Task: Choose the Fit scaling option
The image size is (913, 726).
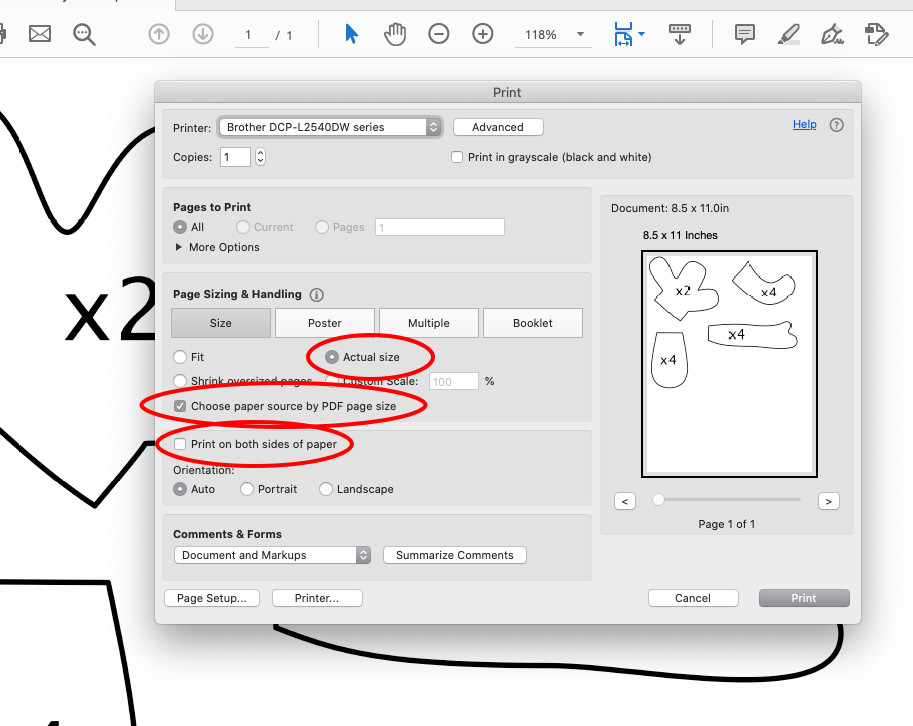Action: (179, 356)
